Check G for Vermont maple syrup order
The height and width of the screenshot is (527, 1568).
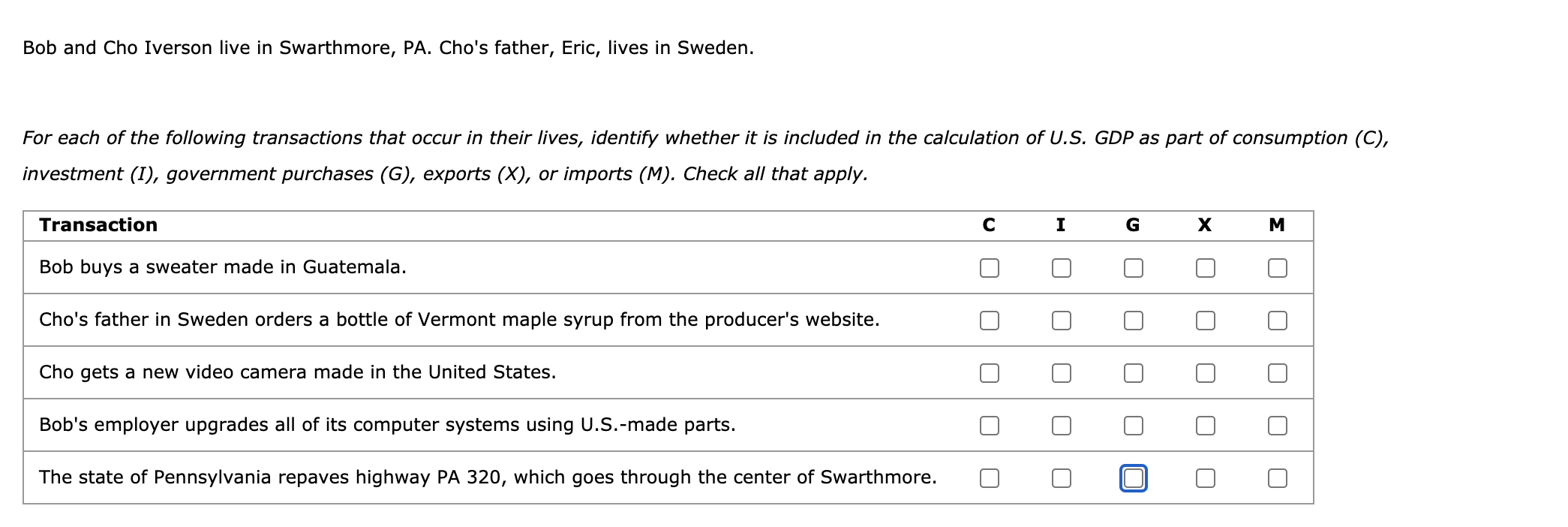(x=1133, y=321)
